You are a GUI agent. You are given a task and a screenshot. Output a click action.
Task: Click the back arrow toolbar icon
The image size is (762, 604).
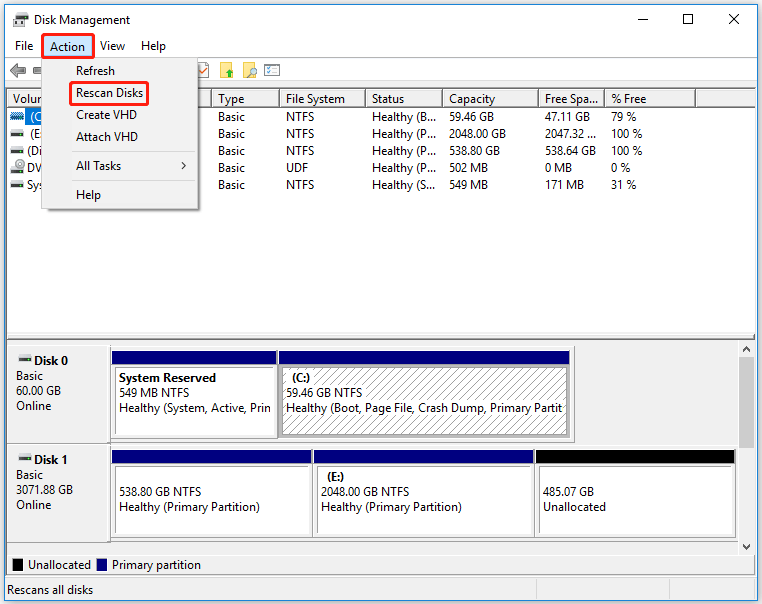tap(17, 71)
